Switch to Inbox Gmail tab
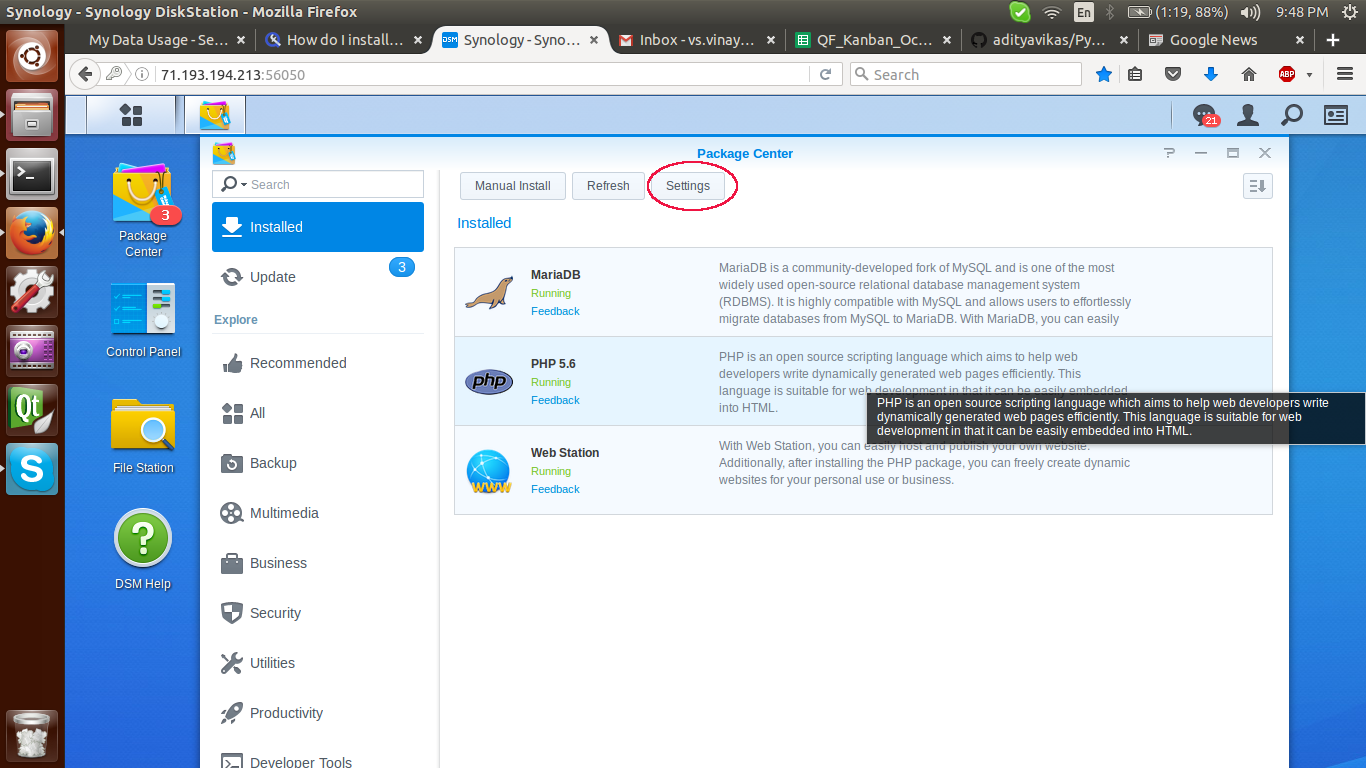 696,40
